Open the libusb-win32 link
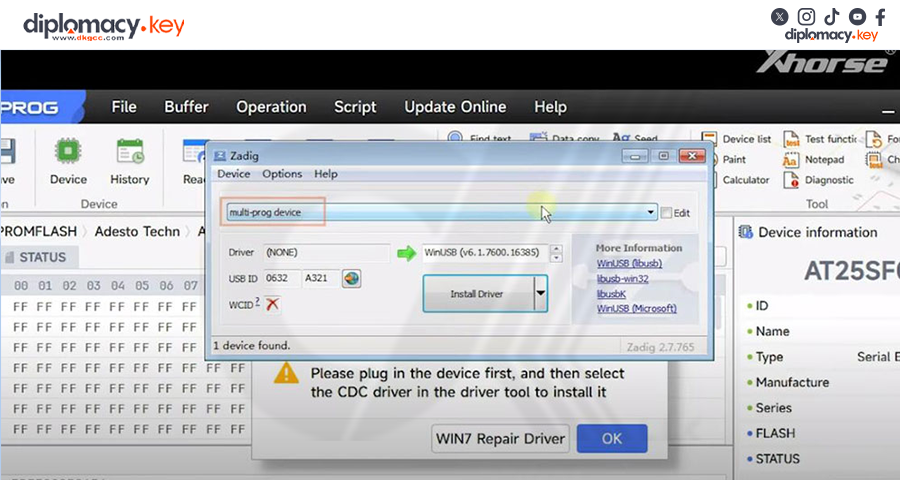900x480 pixels. 622,278
